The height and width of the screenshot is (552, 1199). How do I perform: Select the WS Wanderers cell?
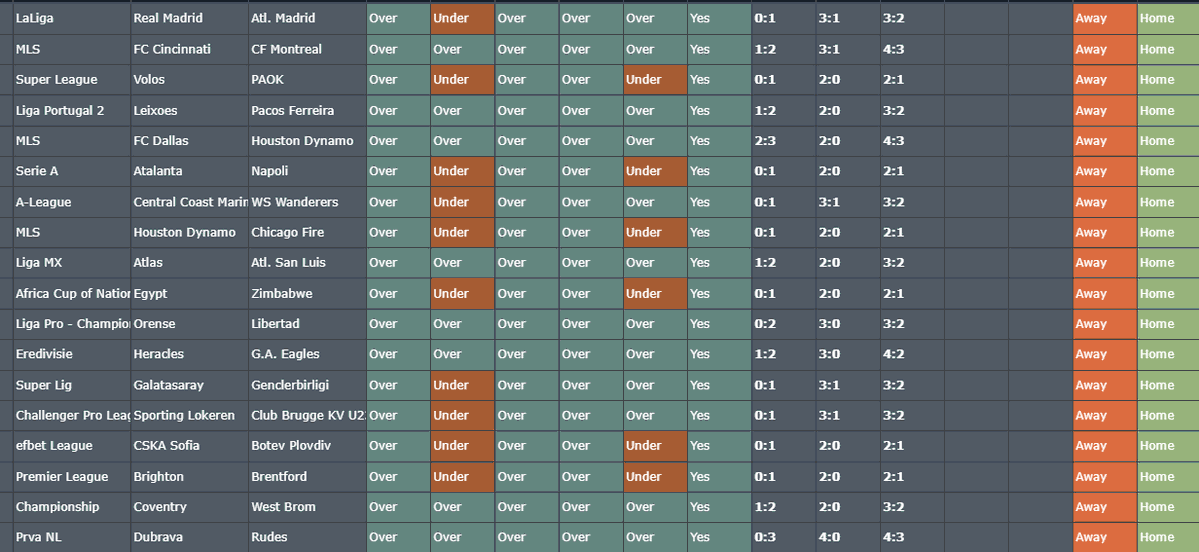(x=307, y=202)
